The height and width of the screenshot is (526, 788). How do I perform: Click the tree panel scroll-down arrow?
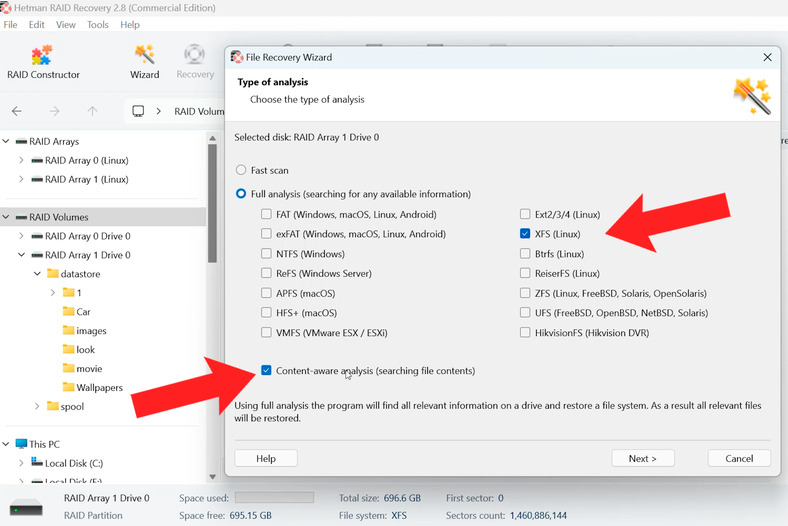point(212,476)
